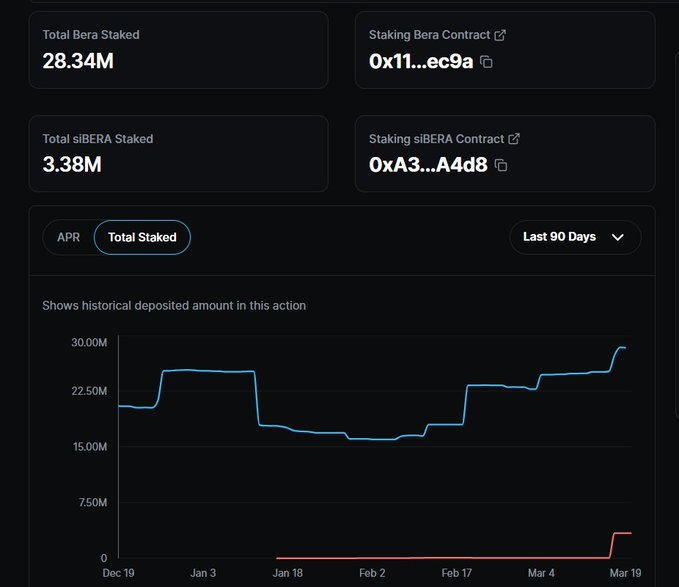The image size is (679, 587).
Task: Click the 15.00M y-axis label
Action: click(x=90, y=446)
